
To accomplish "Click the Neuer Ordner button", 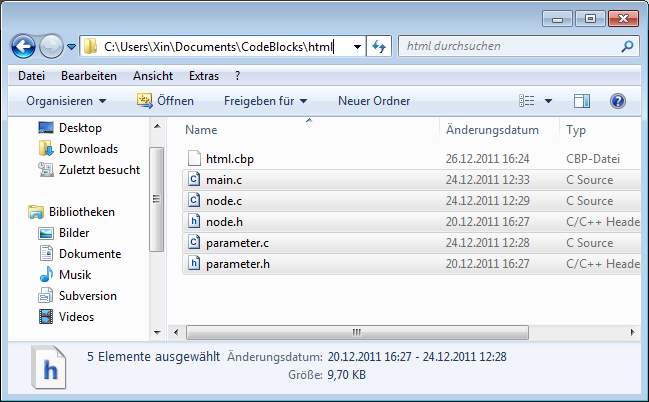I will point(373,101).
